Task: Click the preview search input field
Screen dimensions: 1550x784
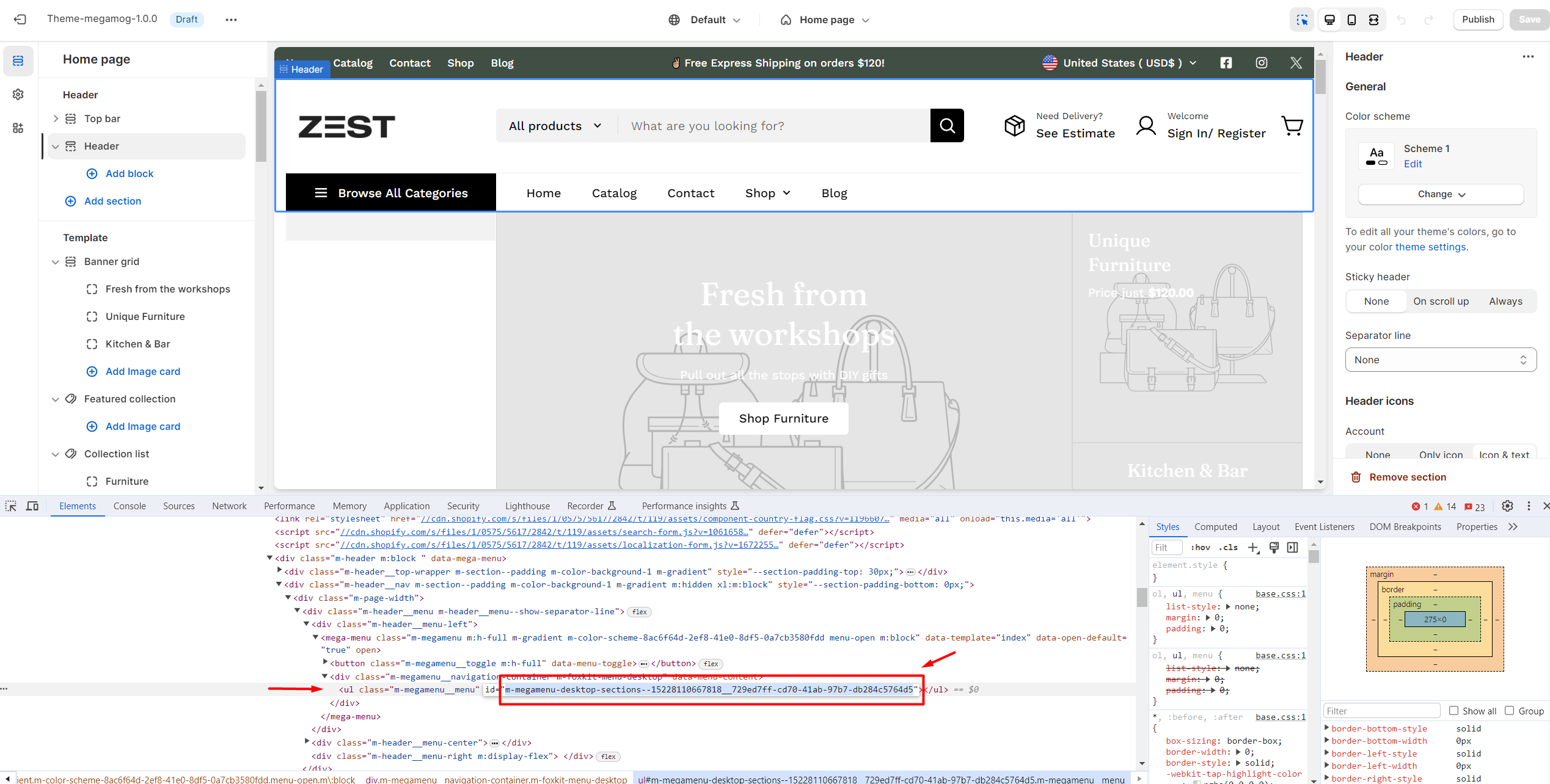Action: coord(773,126)
